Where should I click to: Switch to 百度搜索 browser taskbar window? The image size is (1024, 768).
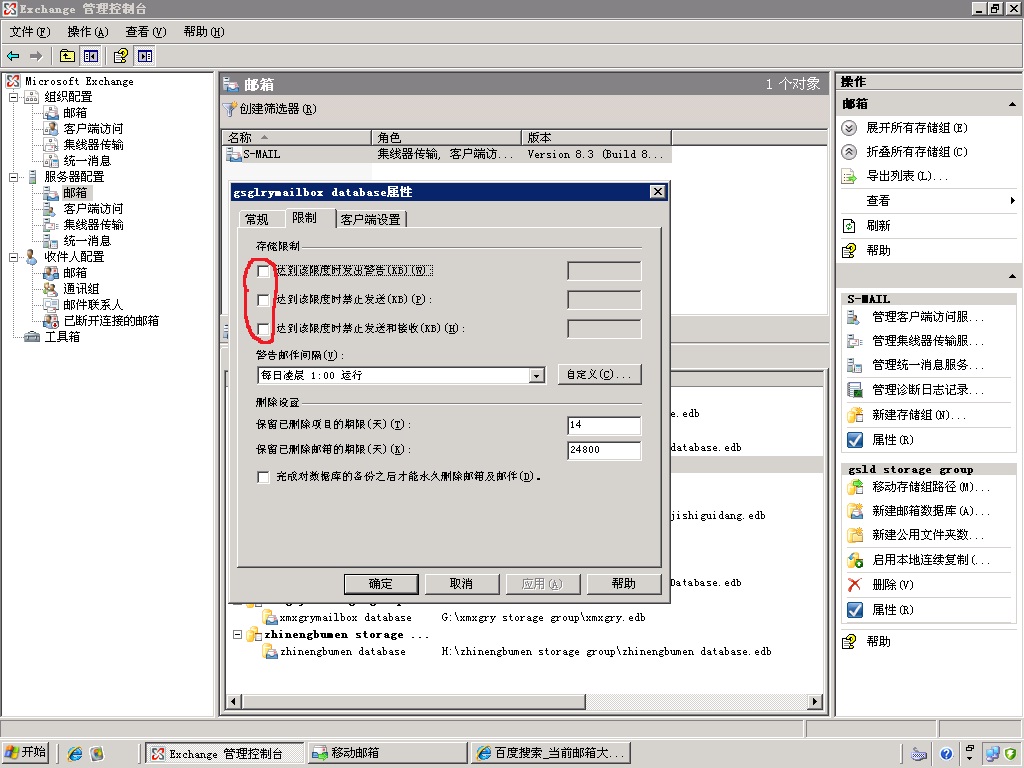click(551, 754)
